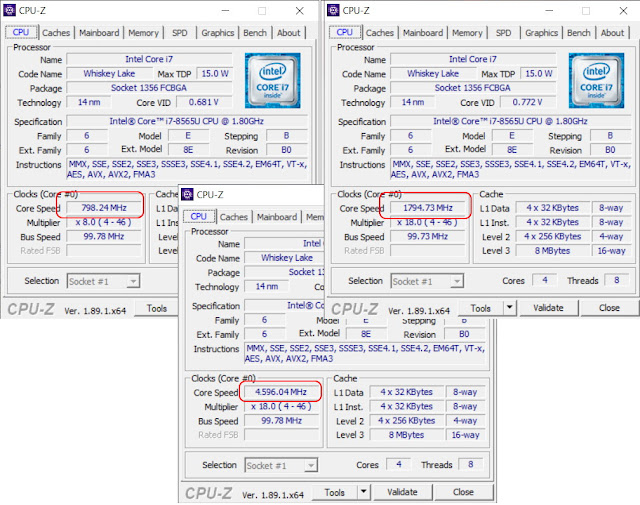The image size is (640, 505).
Task: Expand Tools dropdown arrow in bottom-center window
Action: pyautogui.click(x=363, y=492)
